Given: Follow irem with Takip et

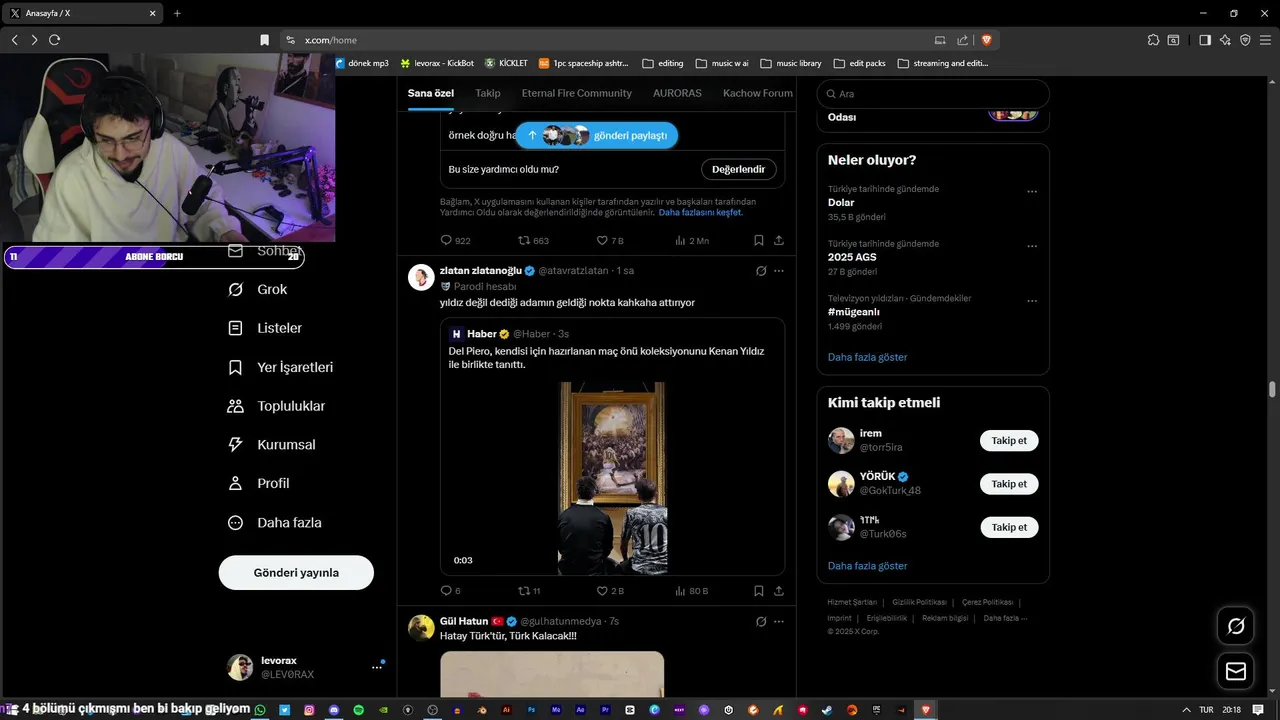Looking at the screenshot, I should [x=1009, y=441].
